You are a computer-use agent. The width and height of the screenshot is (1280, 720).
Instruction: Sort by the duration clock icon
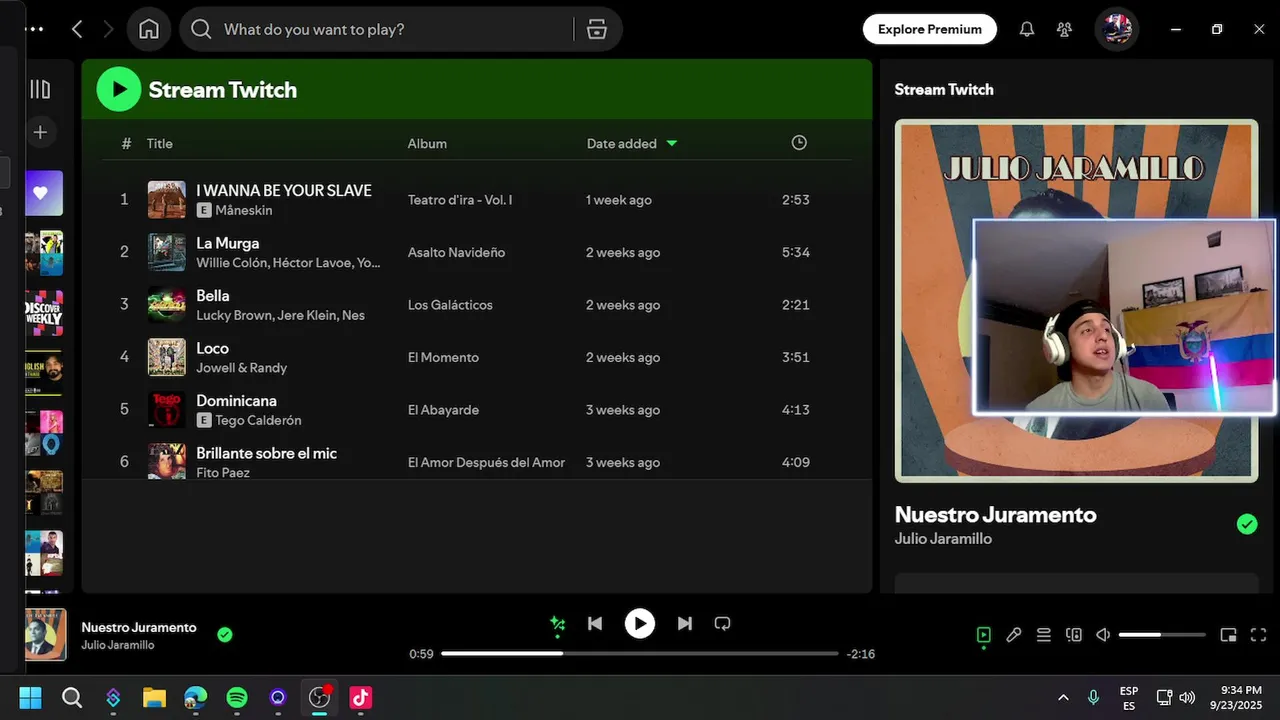[x=799, y=143]
